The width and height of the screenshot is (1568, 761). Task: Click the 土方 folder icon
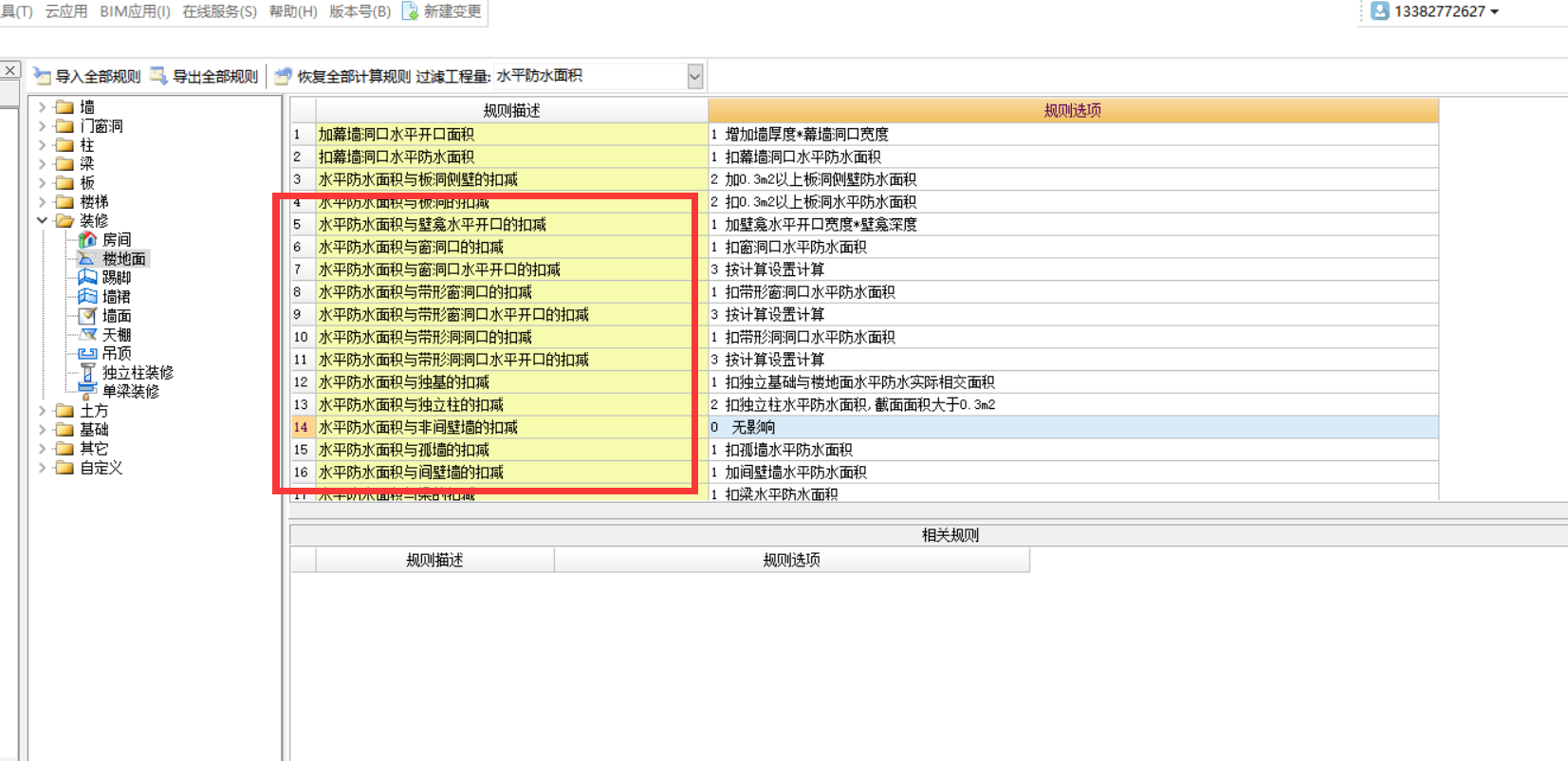click(x=65, y=410)
